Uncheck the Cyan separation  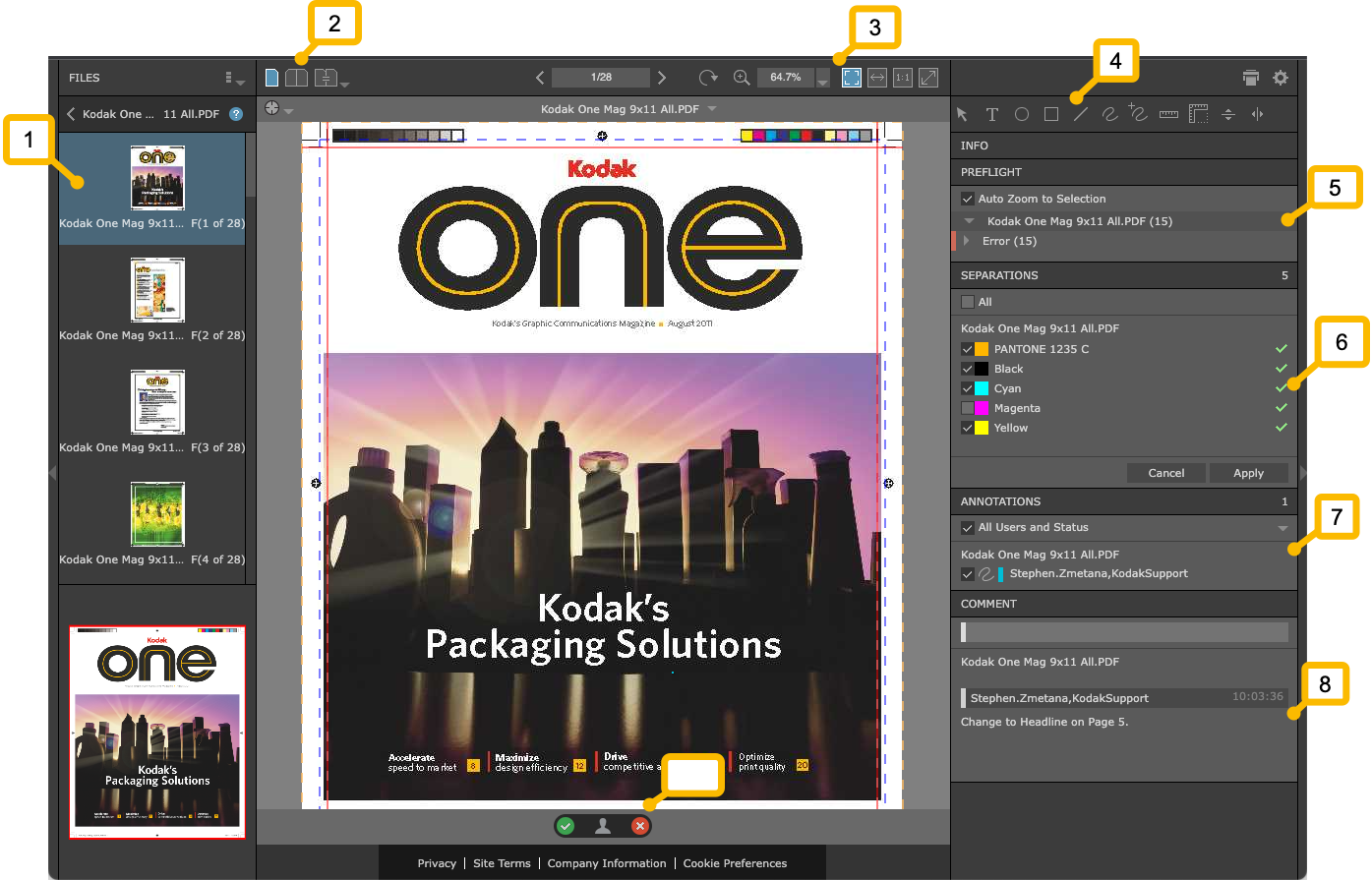tap(968, 388)
